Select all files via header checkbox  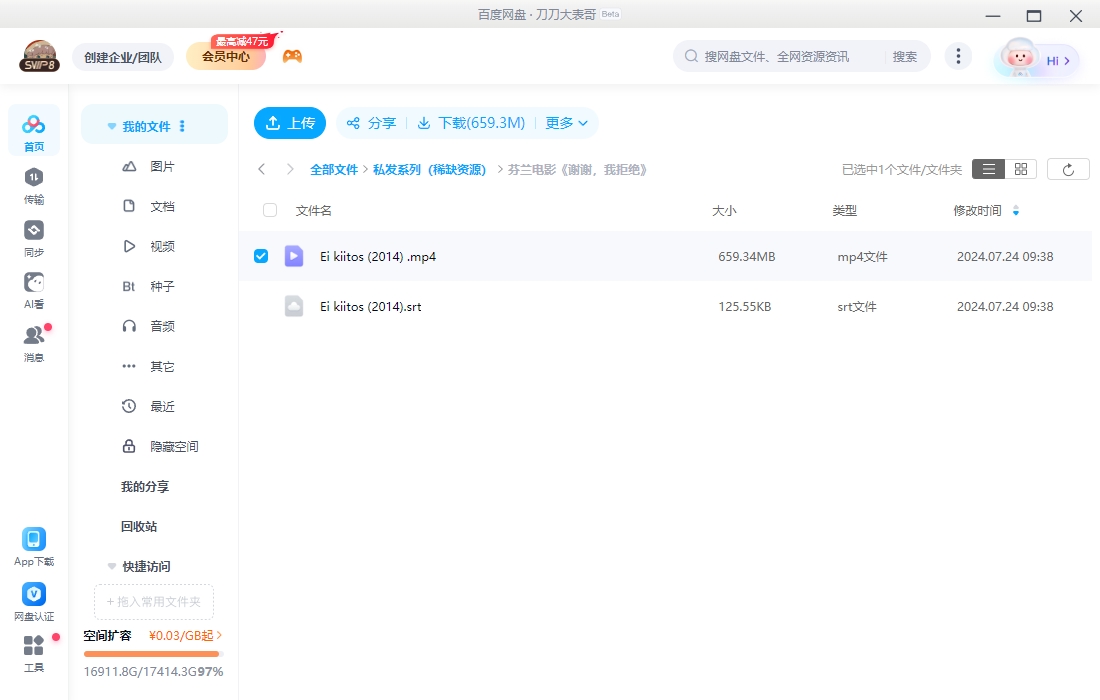point(268,210)
